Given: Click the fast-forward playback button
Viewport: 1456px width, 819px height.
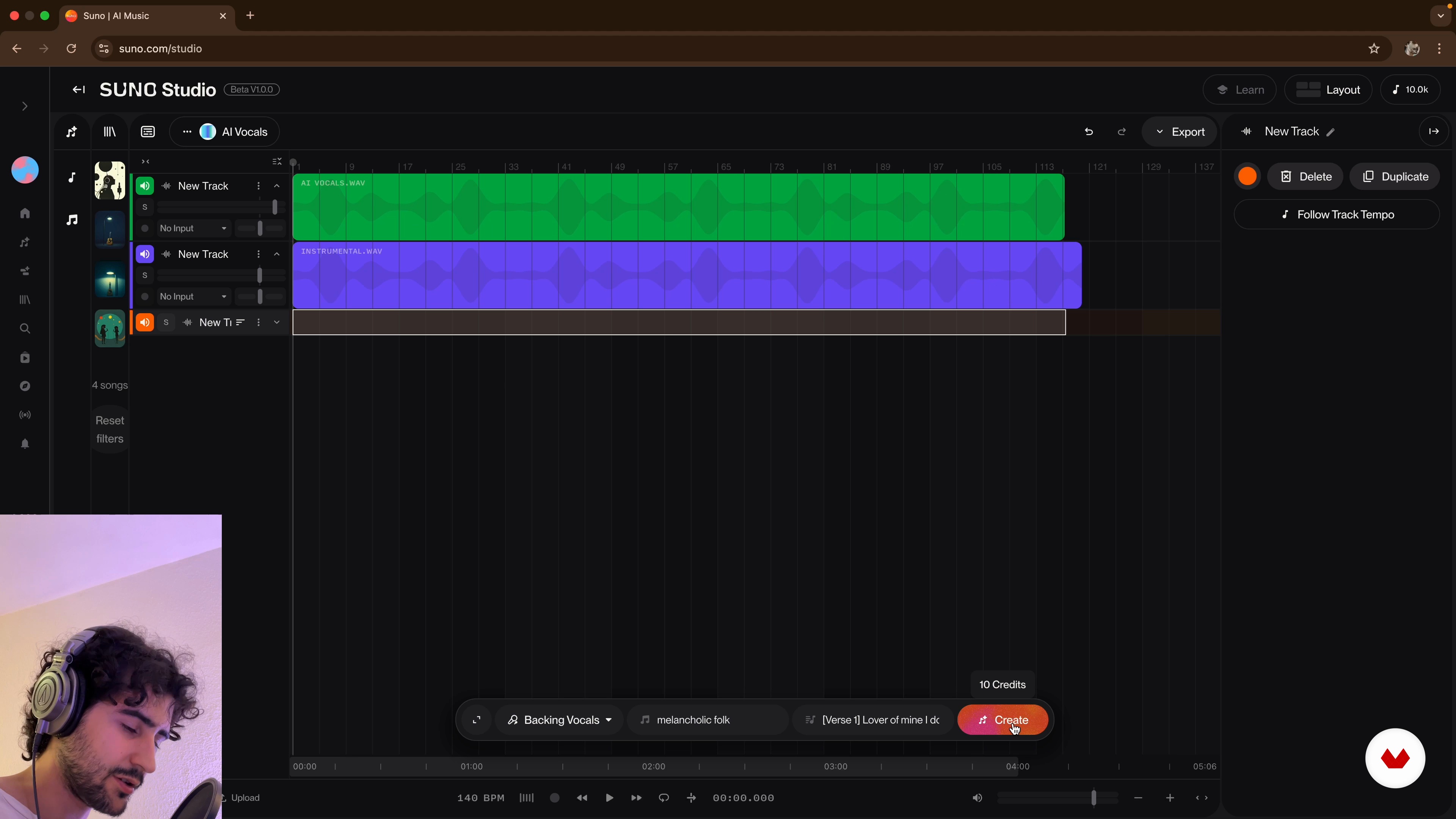Looking at the screenshot, I should [x=637, y=798].
